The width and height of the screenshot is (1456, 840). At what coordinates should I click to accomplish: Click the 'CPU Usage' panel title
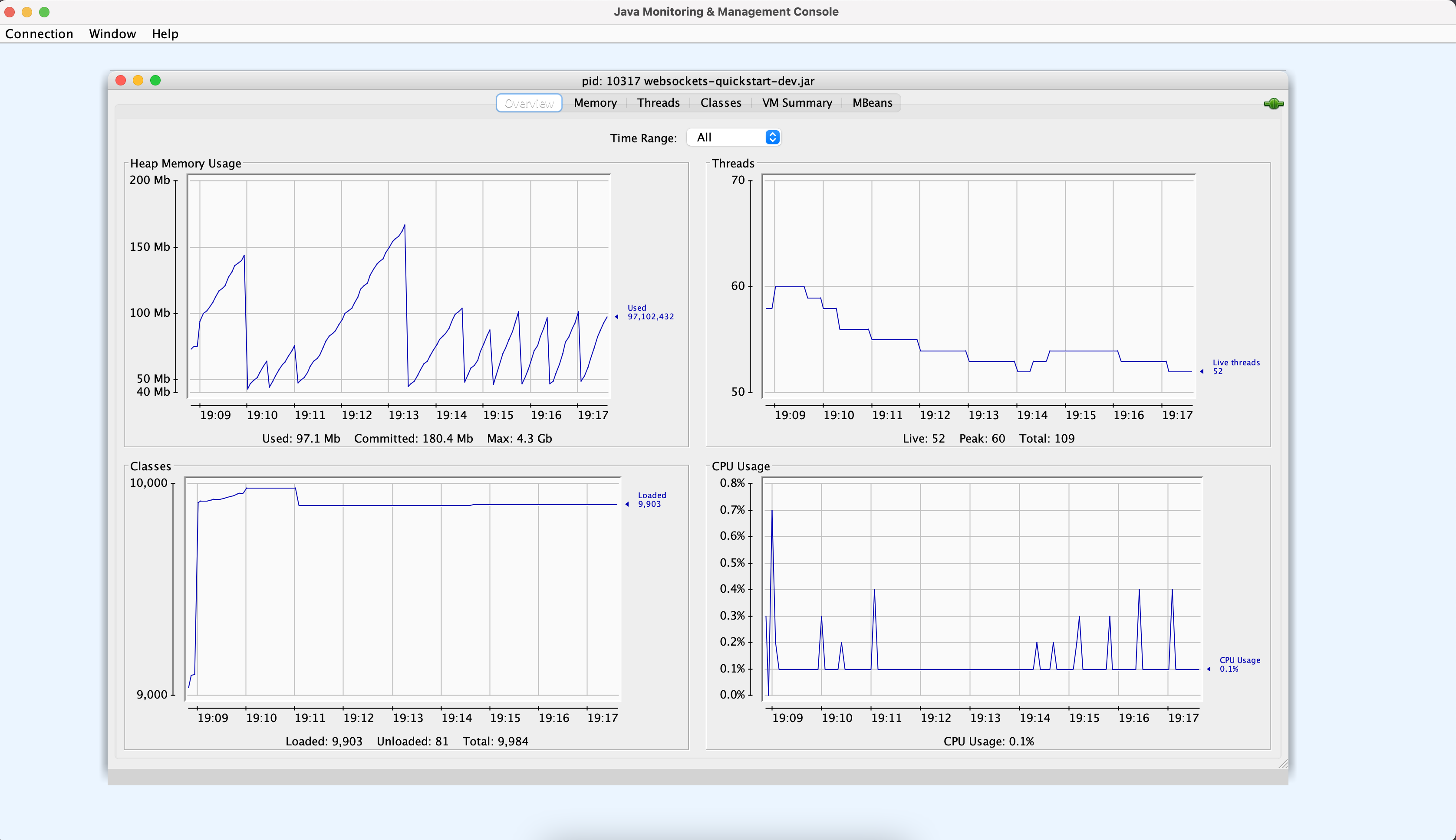click(741, 467)
